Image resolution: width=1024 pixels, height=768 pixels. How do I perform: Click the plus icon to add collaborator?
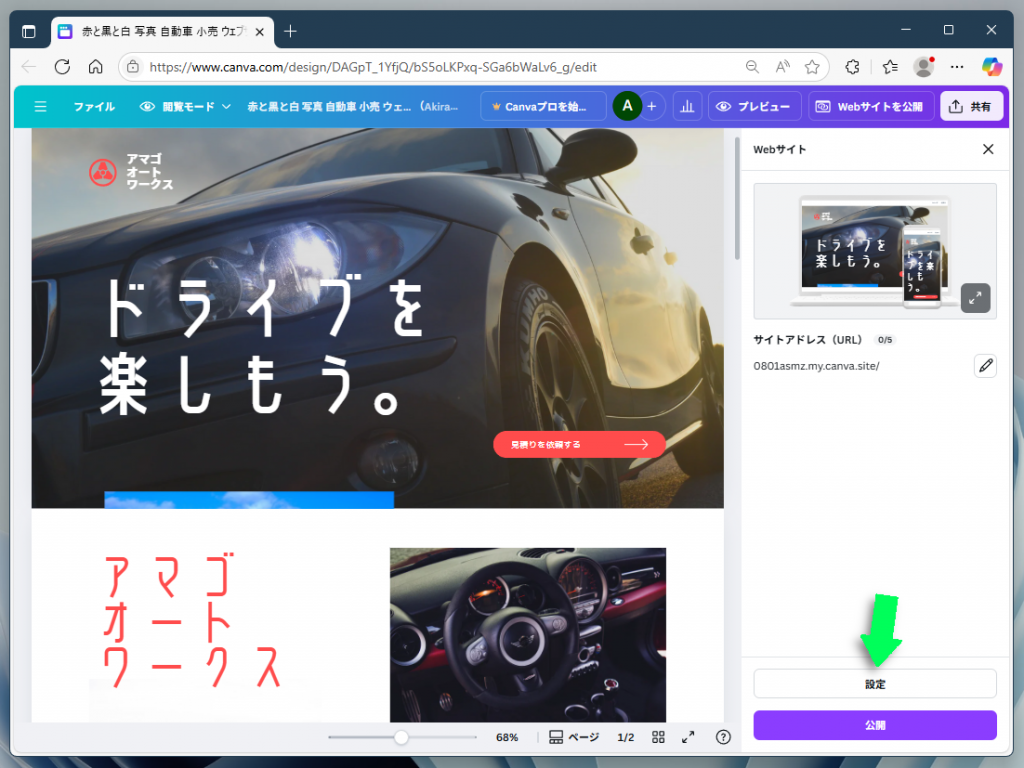click(x=651, y=106)
